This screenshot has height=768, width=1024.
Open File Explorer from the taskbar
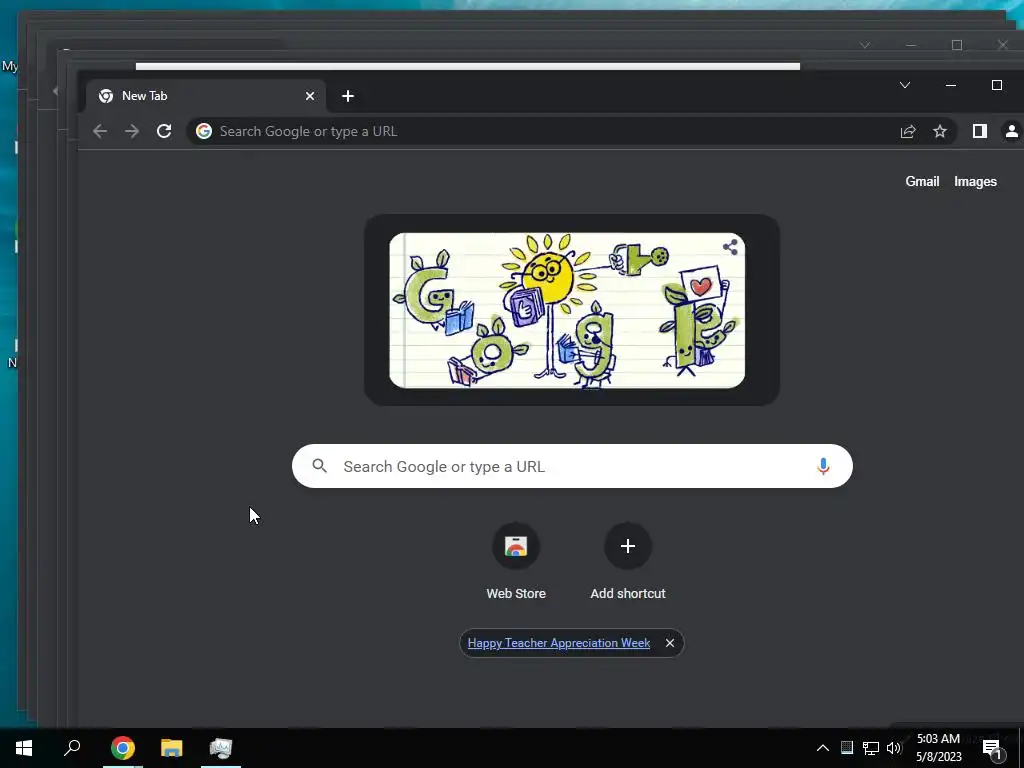click(172, 748)
